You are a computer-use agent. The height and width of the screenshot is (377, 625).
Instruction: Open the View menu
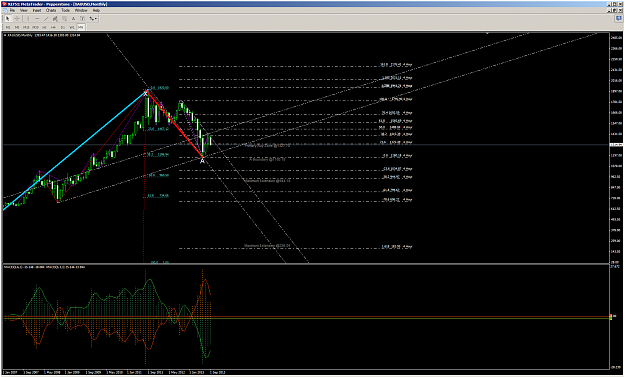click(24, 10)
